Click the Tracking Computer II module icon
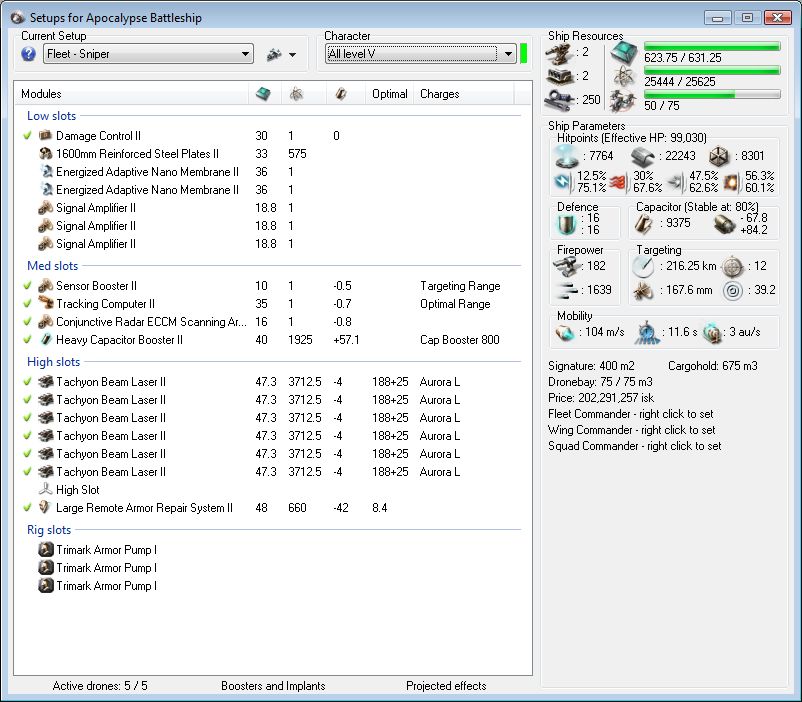 coord(45,304)
